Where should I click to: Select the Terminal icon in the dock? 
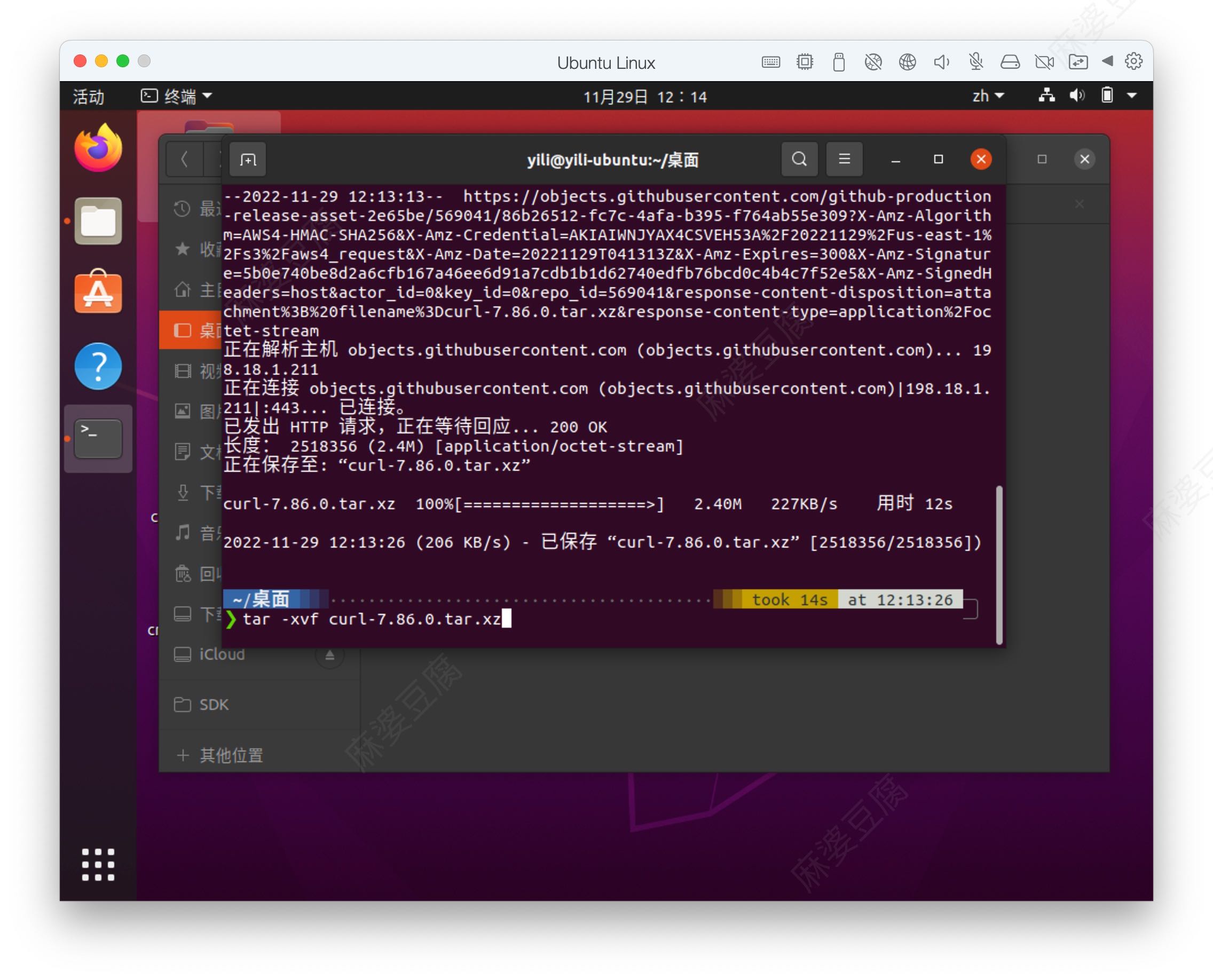(98, 439)
